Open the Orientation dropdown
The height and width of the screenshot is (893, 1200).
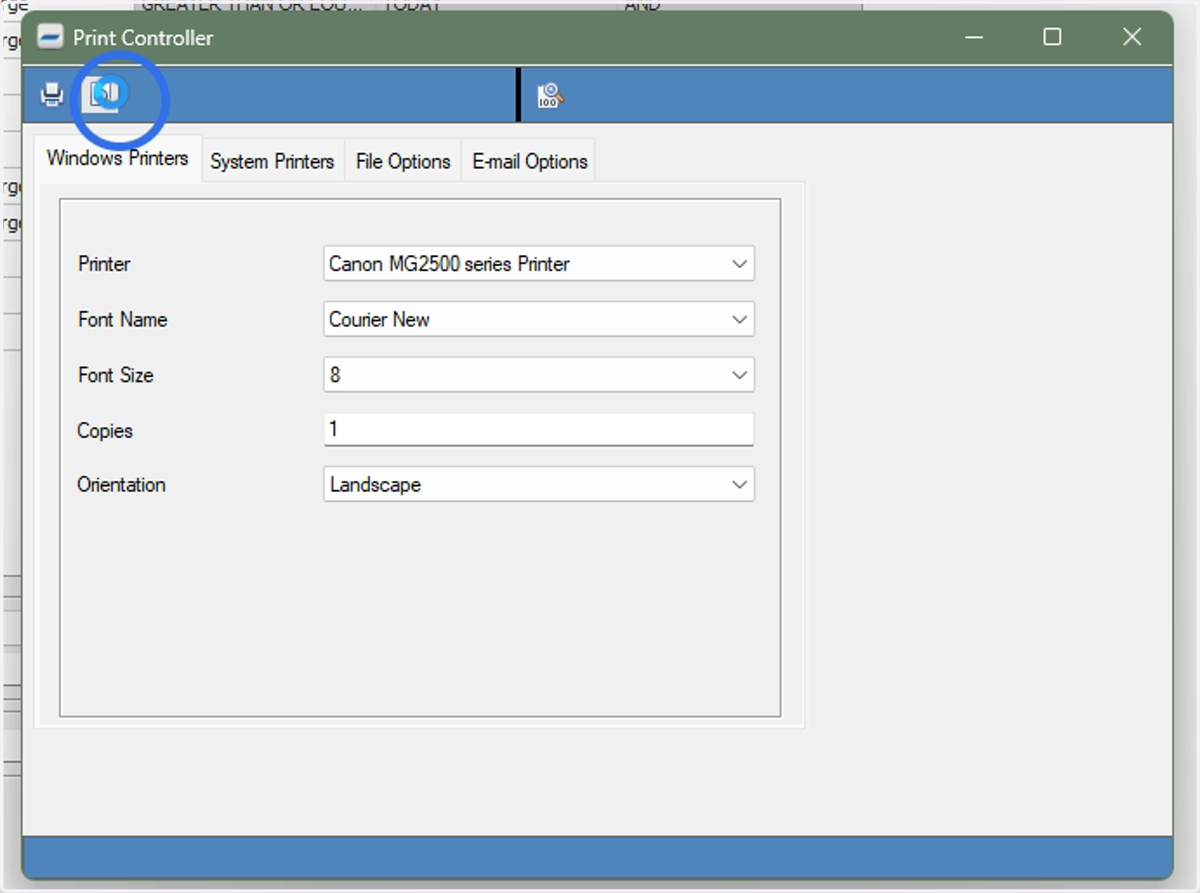[x=739, y=484]
